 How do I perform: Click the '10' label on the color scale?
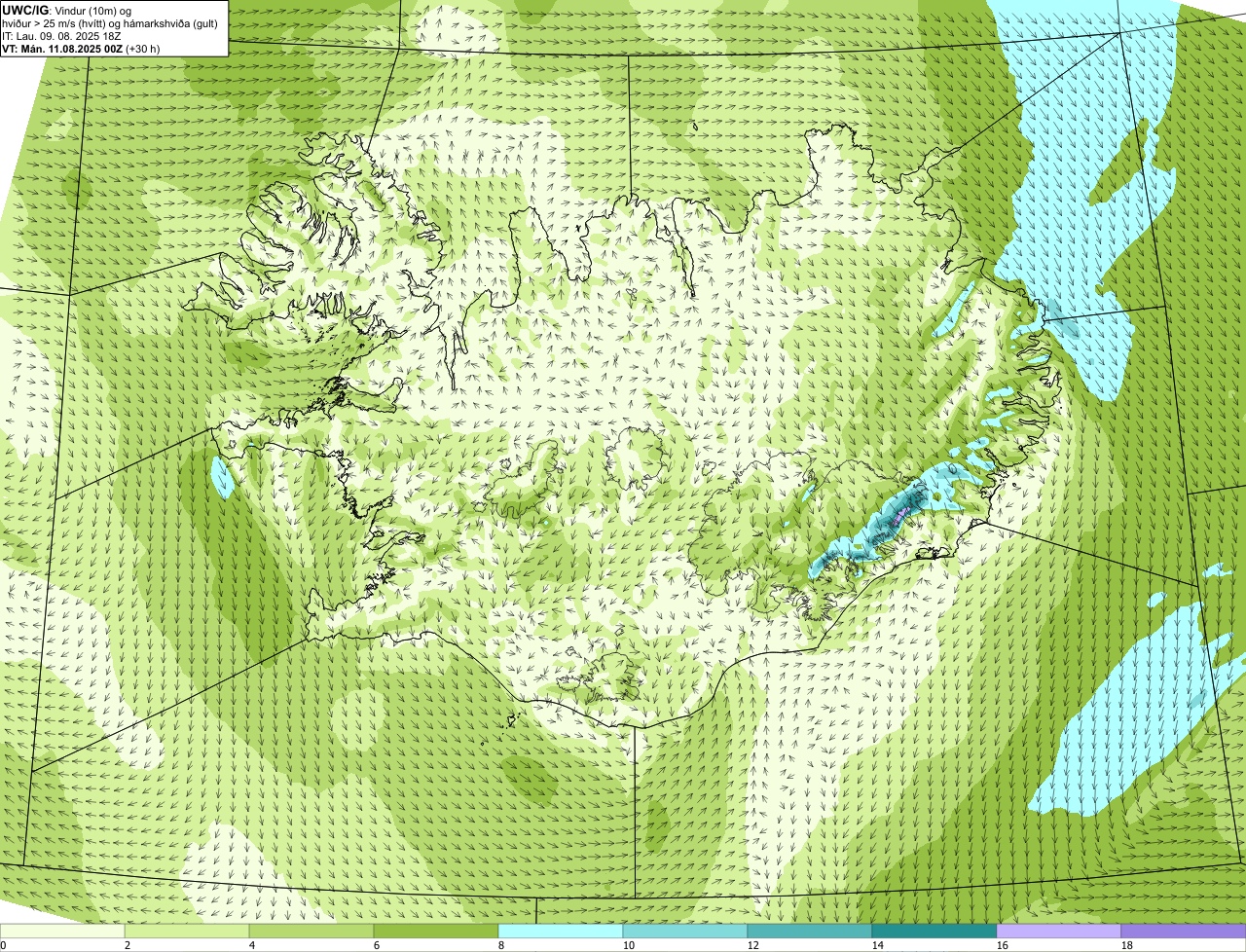pyautogui.click(x=629, y=945)
